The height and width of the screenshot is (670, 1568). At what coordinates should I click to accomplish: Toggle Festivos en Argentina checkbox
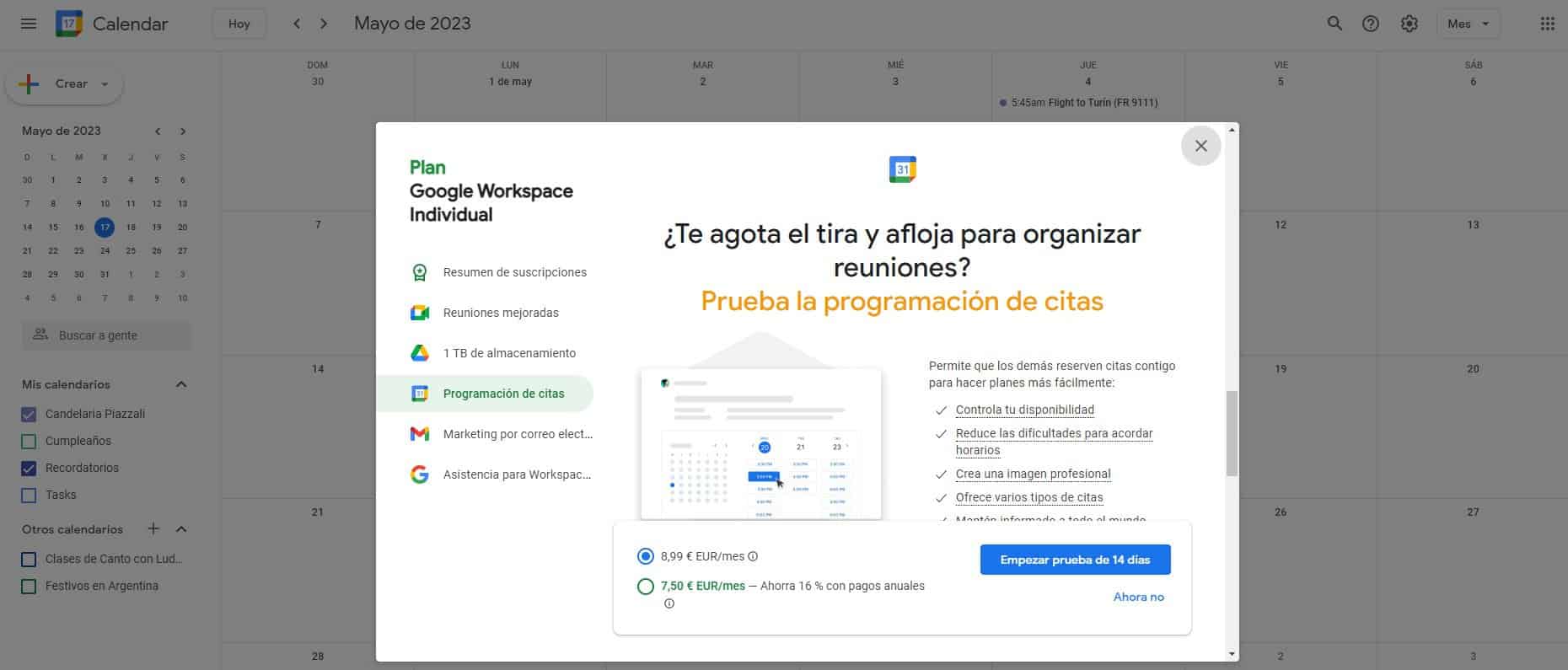pos(29,586)
